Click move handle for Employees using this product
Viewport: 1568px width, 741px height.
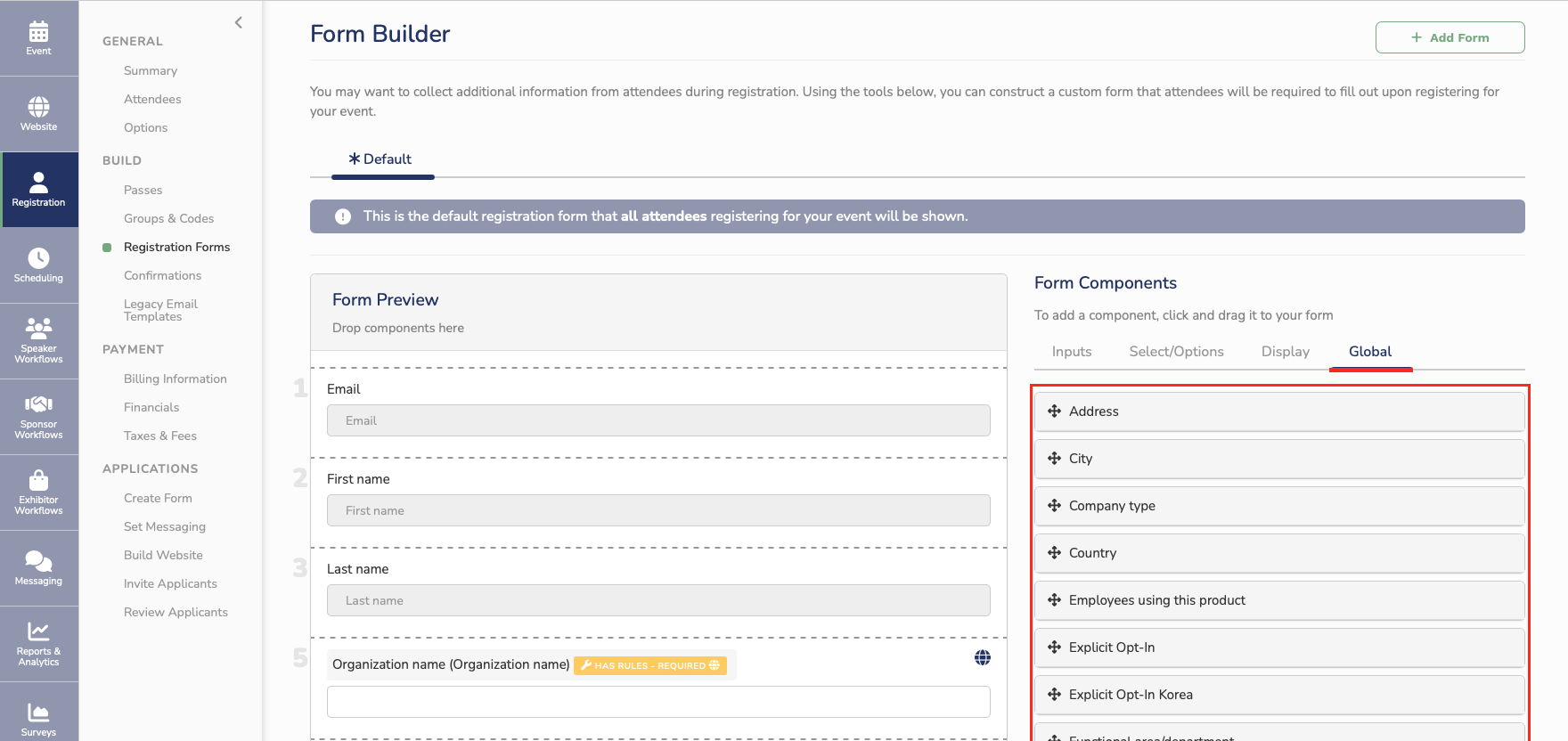(1054, 599)
